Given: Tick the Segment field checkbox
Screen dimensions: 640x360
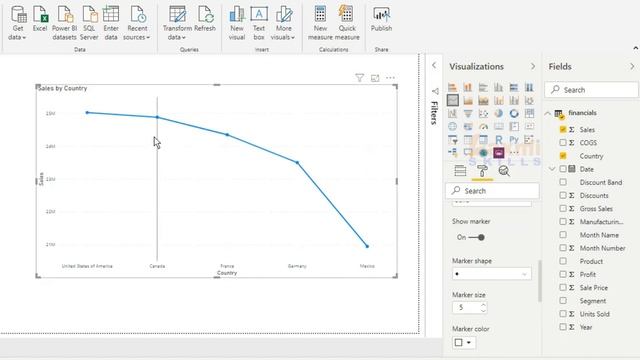Looking at the screenshot, I should click(x=563, y=301).
